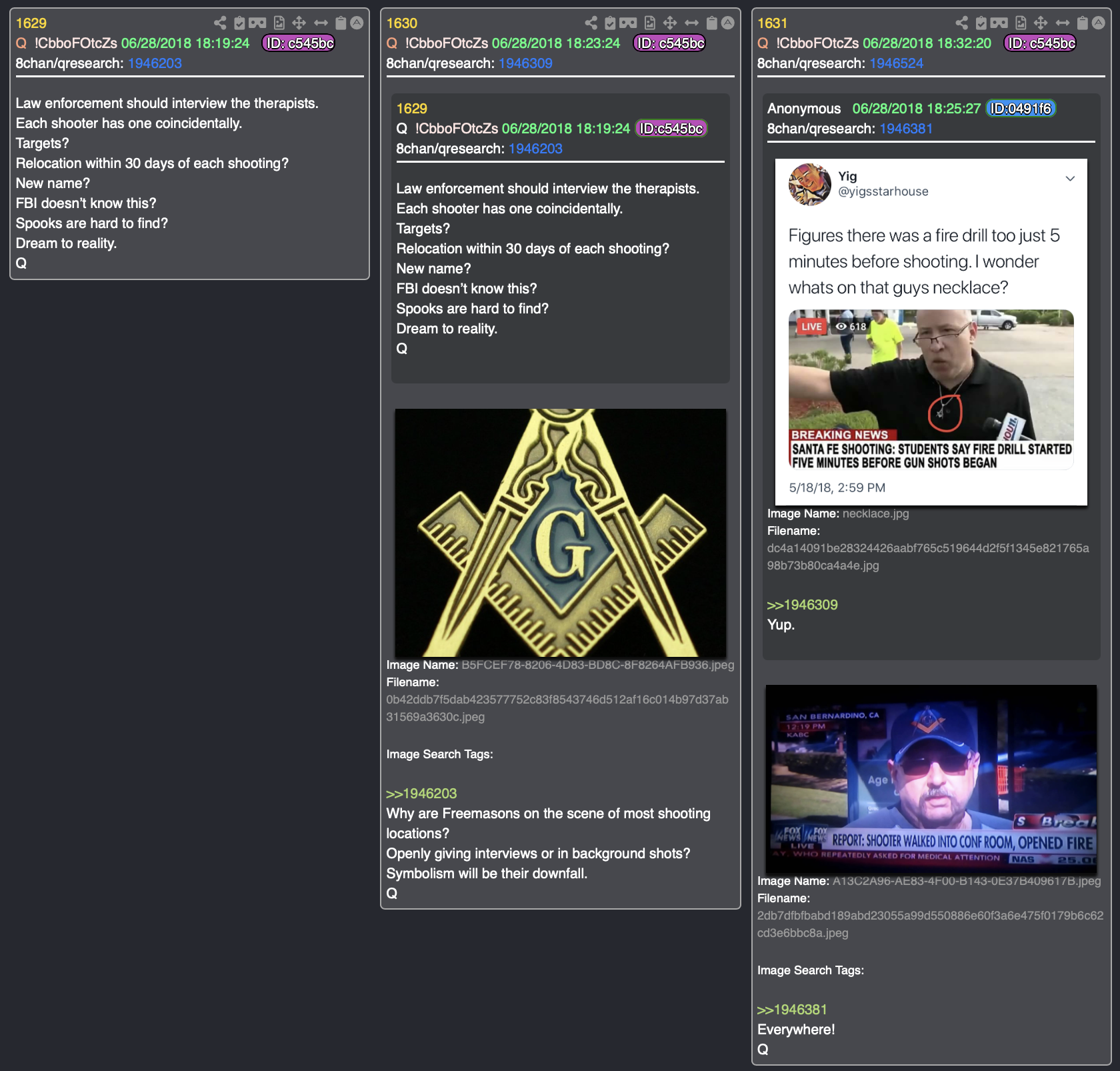Click the necklace.jpg image name
Viewport: 1120px width, 1071px height.
pyautogui.click(x=875, y=513)
